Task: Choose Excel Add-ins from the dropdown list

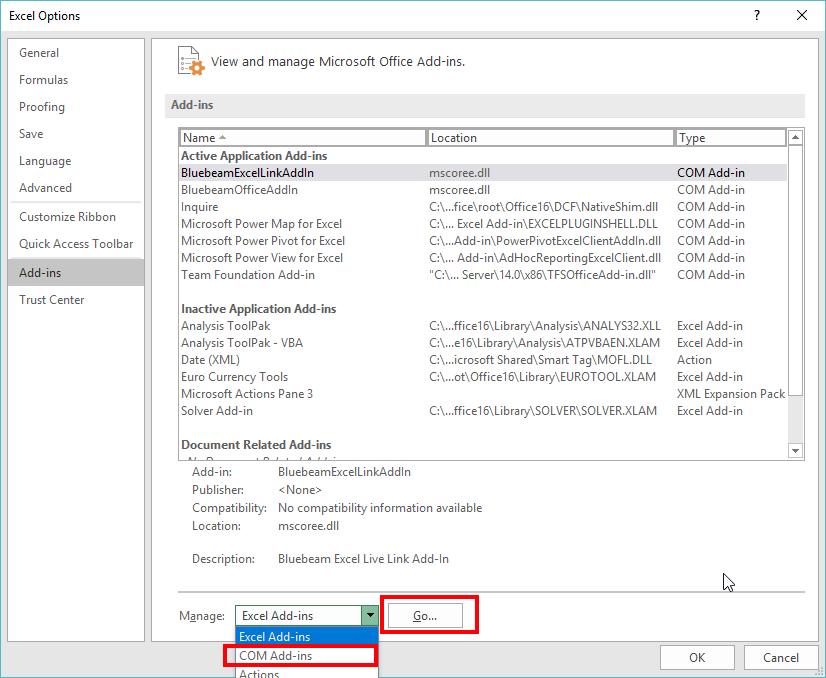Action: 307,636
